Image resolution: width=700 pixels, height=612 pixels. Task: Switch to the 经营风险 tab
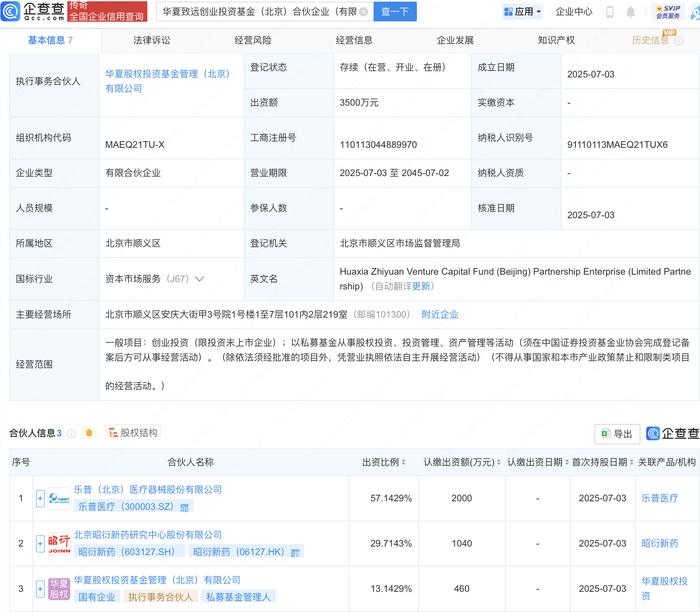click(253, 41)
